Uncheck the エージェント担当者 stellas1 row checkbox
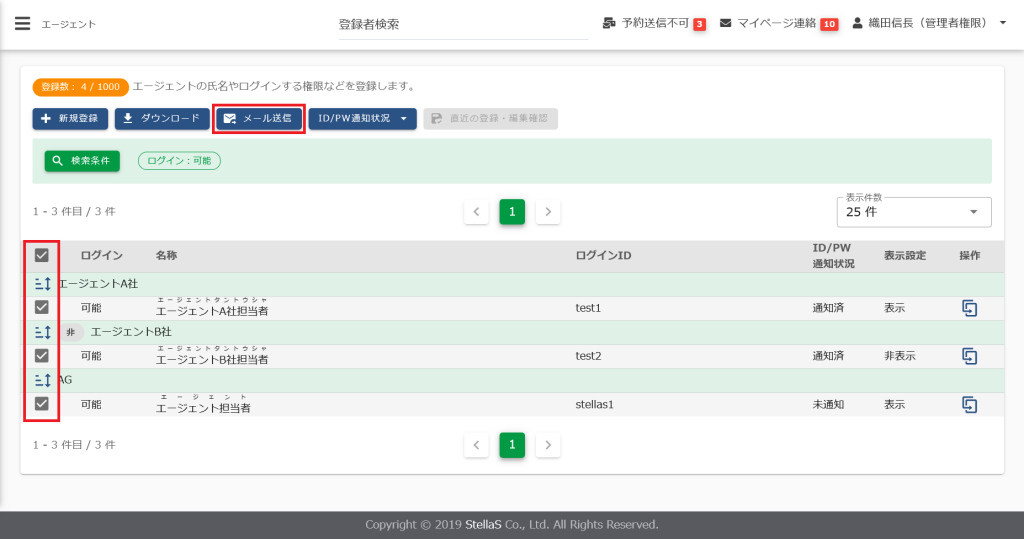Screen dimensions: 1024x539 [x=42, y=404]
